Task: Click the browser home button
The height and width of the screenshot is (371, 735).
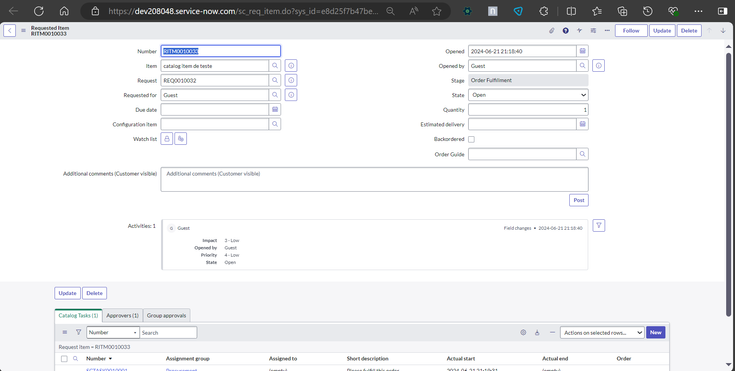Action: point(64,11)
